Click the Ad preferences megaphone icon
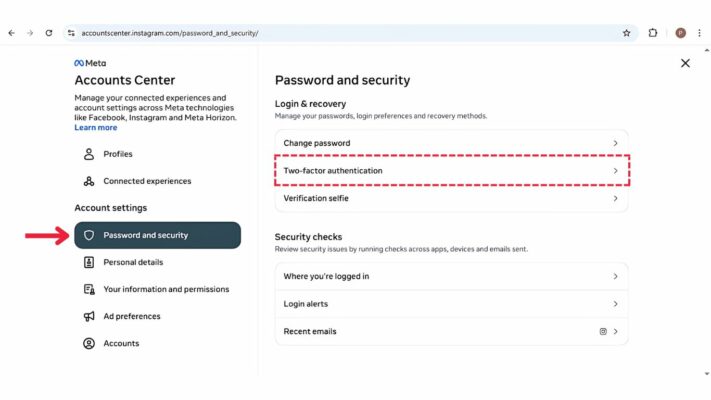Screen dimensions: 711x400 (x=89, y=316)
